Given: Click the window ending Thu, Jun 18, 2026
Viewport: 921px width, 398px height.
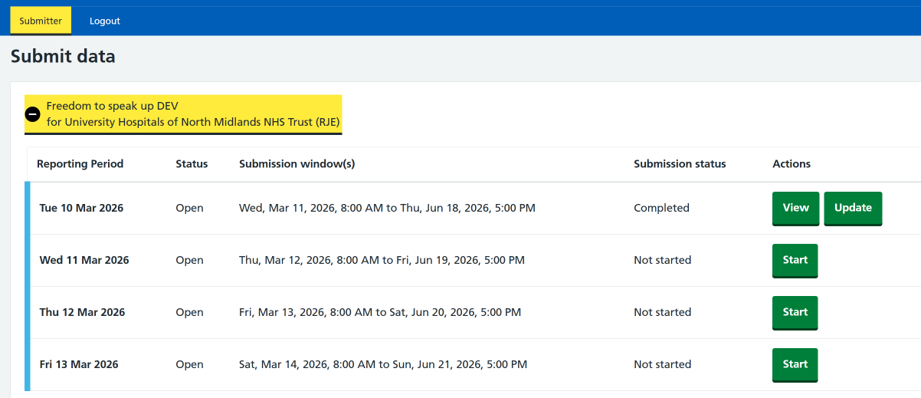Looking at the screenshot, I should 387,208.
